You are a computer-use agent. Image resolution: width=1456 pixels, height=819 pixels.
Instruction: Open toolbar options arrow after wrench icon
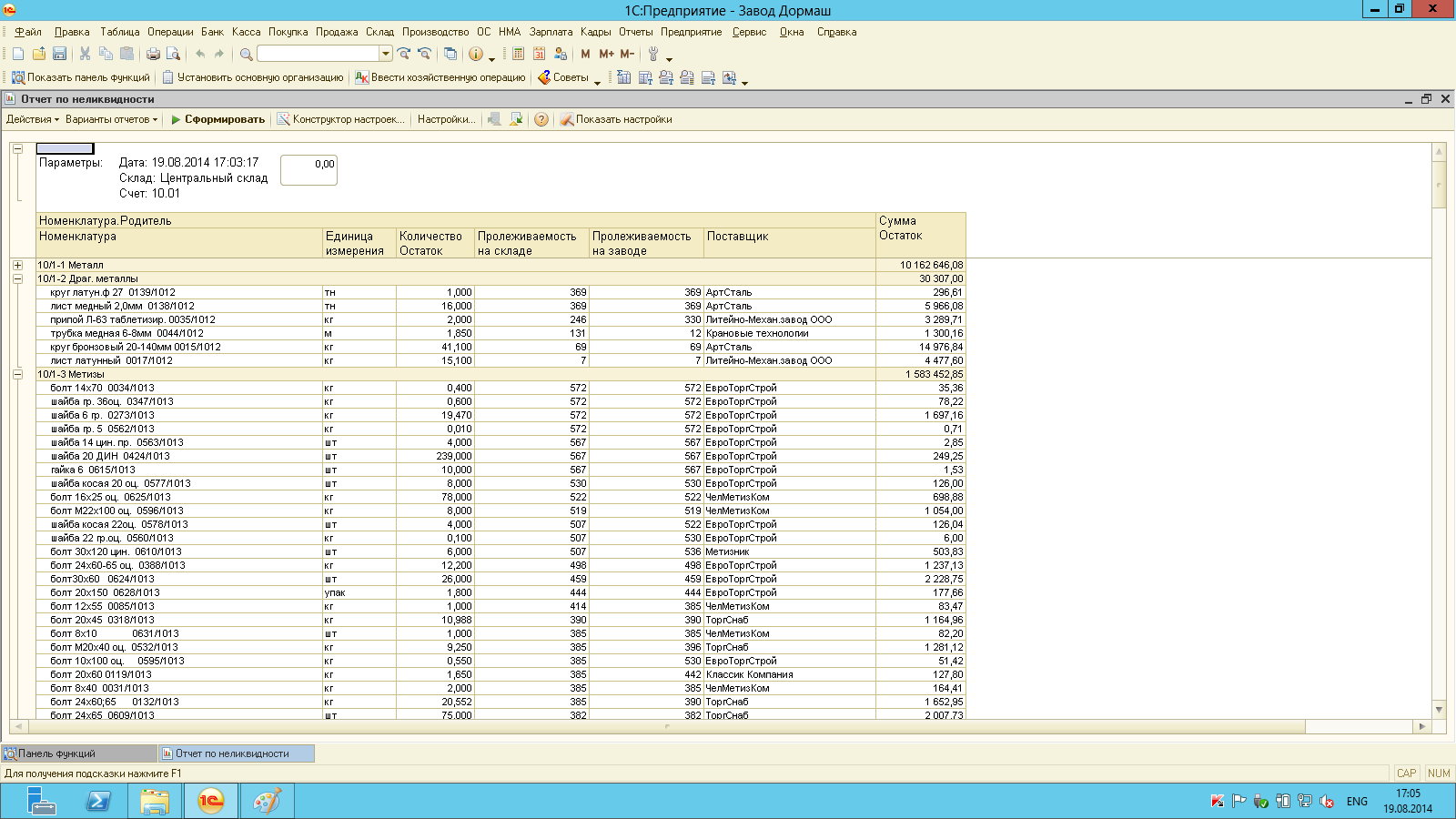(669, 58)
